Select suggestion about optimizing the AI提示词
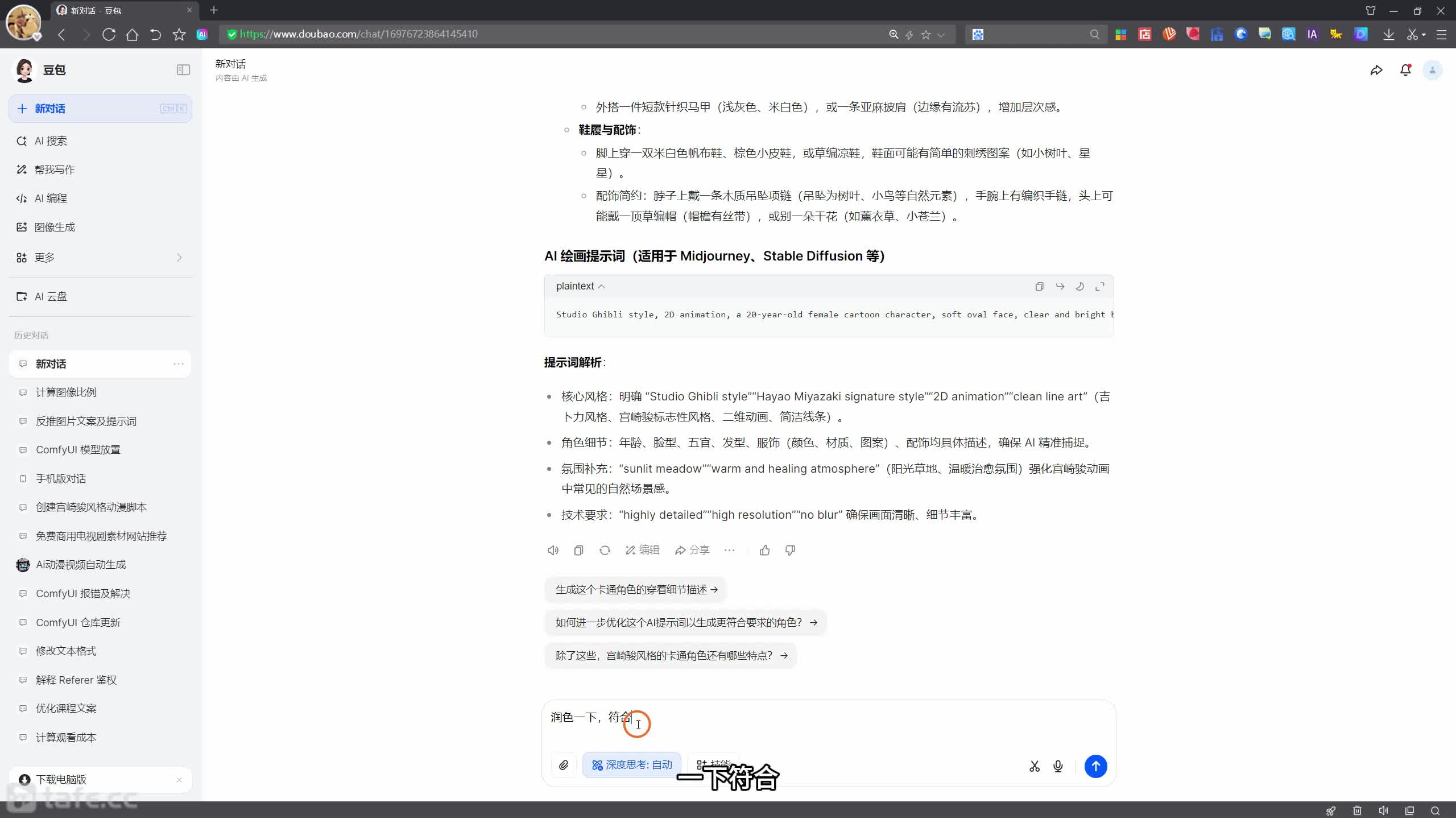This screenshot has width=1456, height=819. (x=686, y=623)
